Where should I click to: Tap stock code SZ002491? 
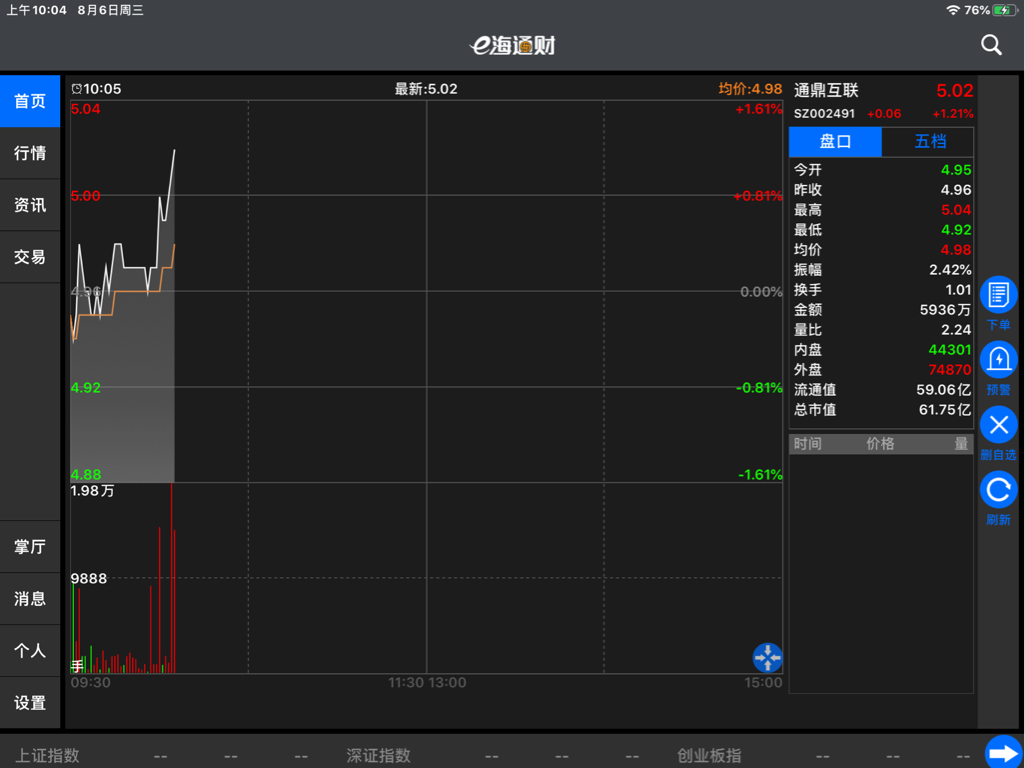coord(824,114)
